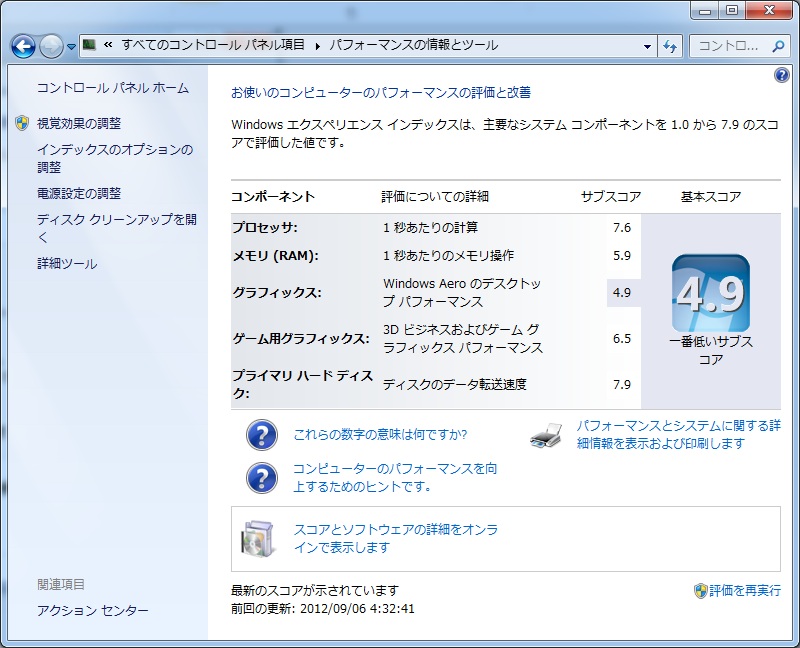Click the printer icon for detailed system information
This screenshot has width=800, height=648.
tap(546, 435)
